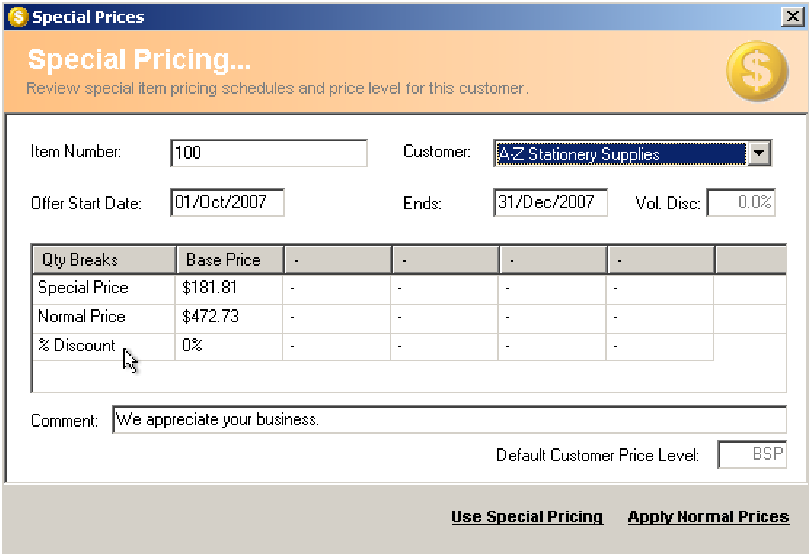This screenshot has width=810, height=557.
Task: Click the Ends date field
Action: click(550, 202)
